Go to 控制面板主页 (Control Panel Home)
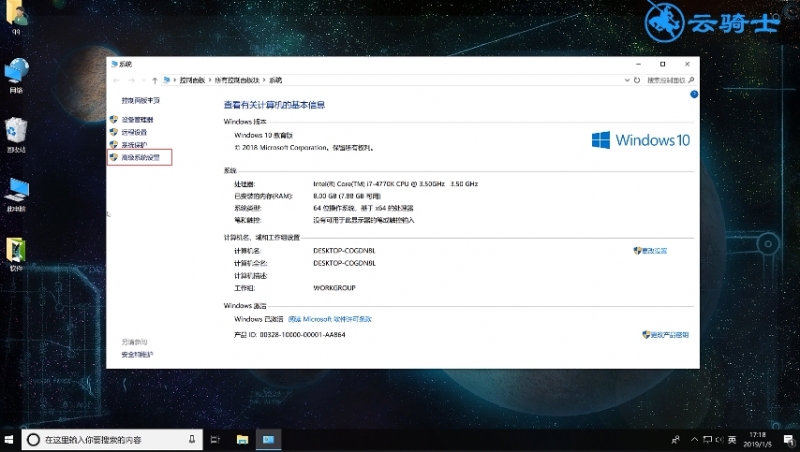Viewport: 800px width, 452px height. click(140, 101)
